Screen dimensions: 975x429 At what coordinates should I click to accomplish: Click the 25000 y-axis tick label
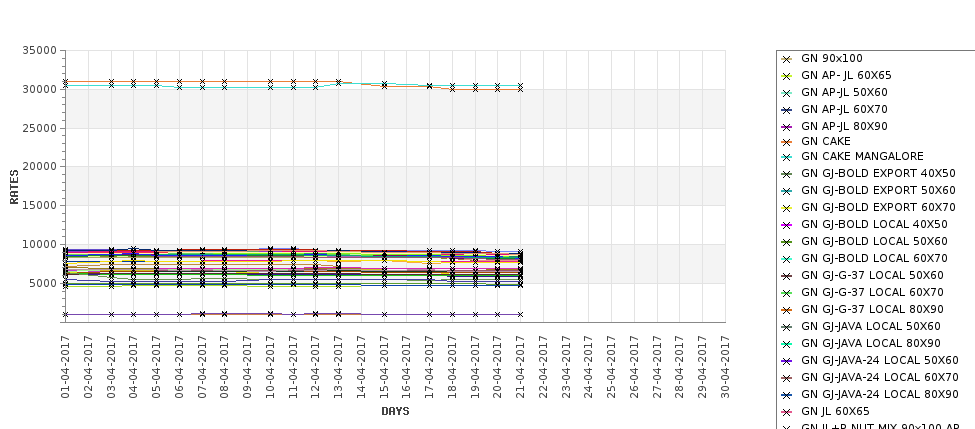point(40,128)
